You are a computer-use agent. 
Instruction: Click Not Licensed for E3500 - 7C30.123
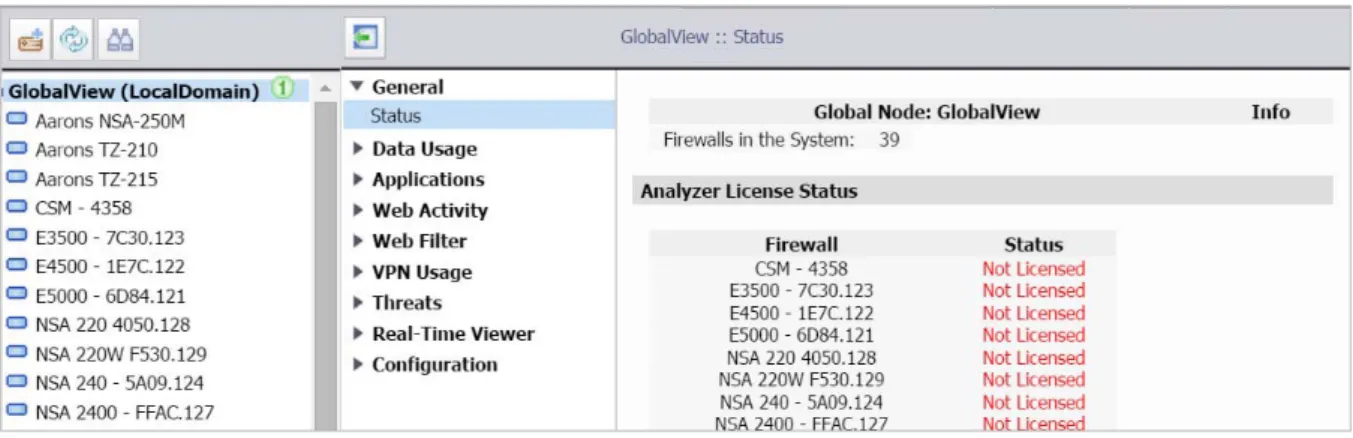pyautogui.click(x=1033, y=290)
